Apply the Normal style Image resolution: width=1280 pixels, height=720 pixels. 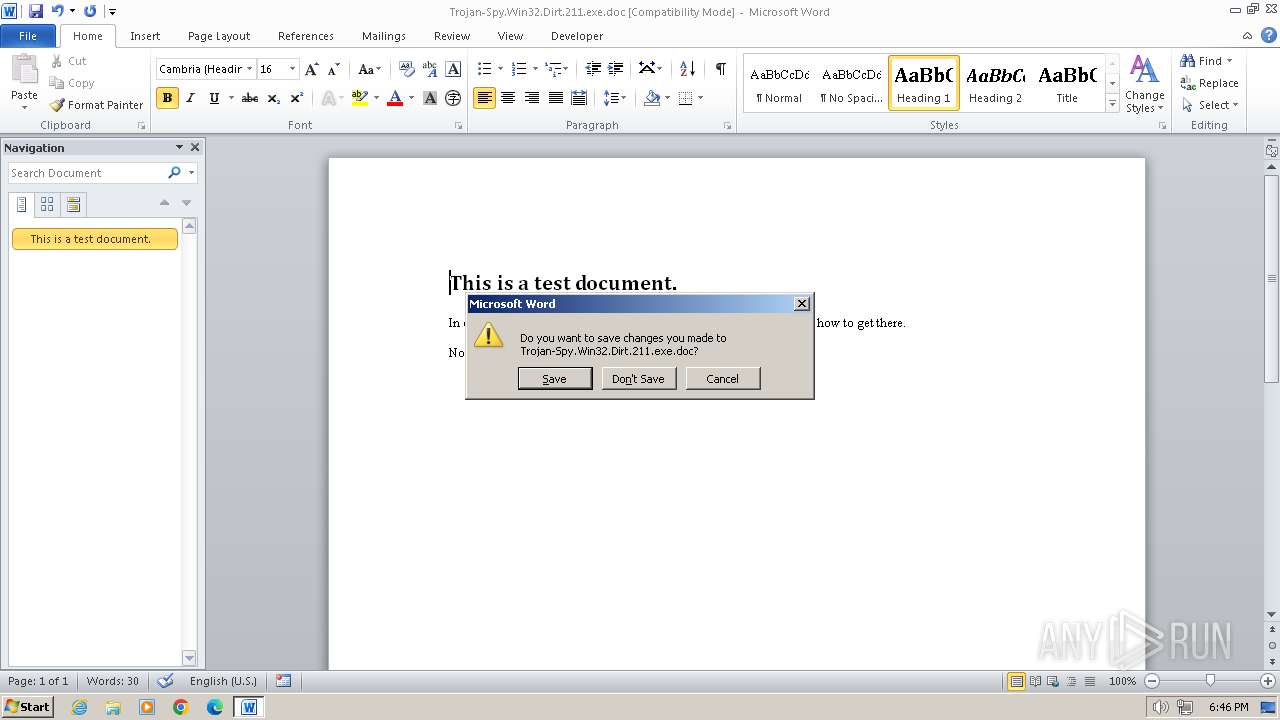point(779,83)
